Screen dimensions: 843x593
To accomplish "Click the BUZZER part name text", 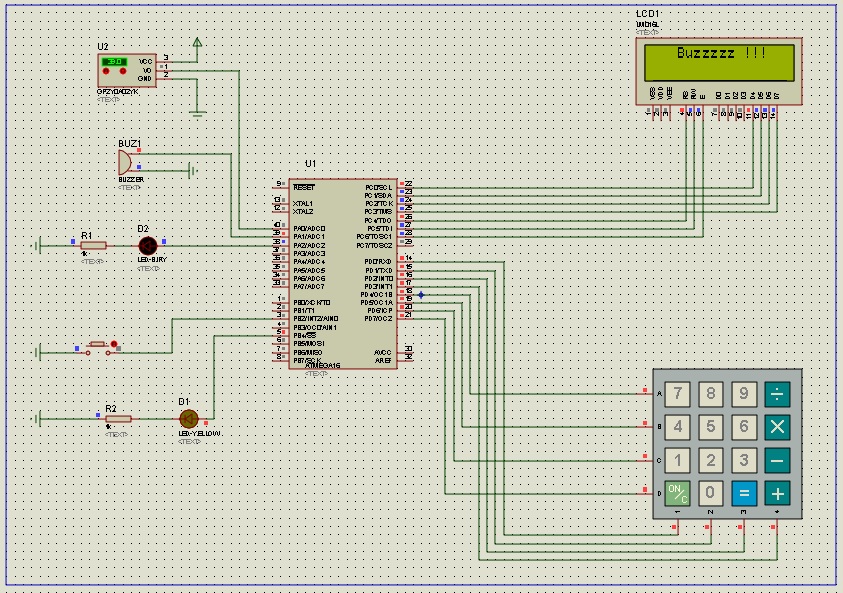I will (131, 180).
